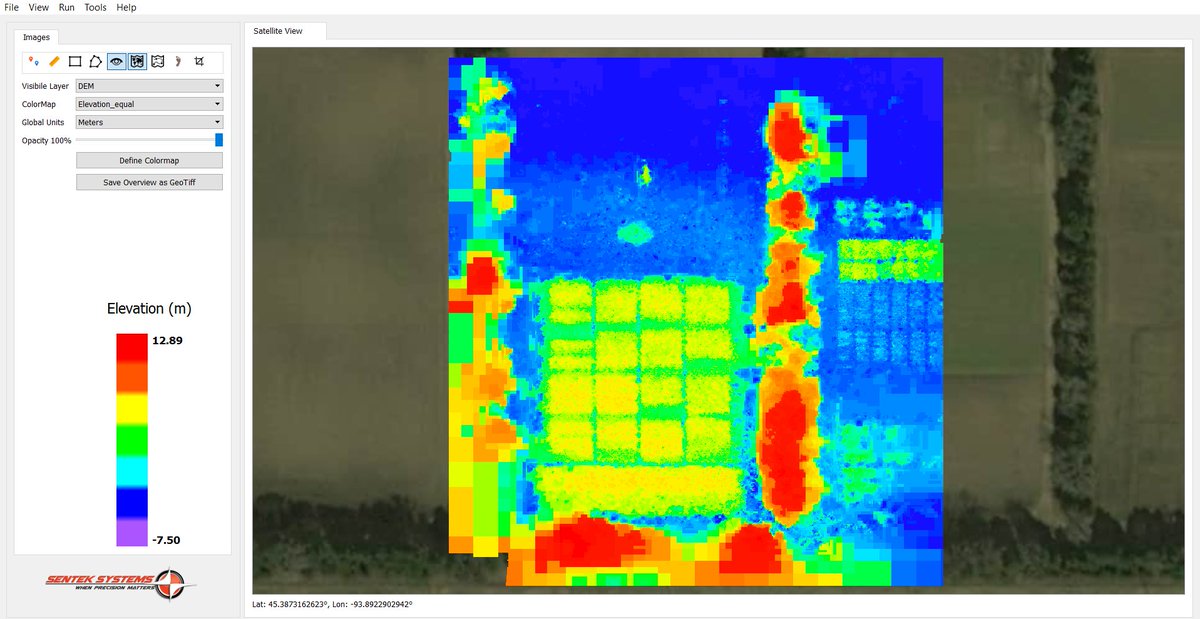1200x619 pixels.
Task: Open the Global Units selector showing Meters
Action: (148, 121)
